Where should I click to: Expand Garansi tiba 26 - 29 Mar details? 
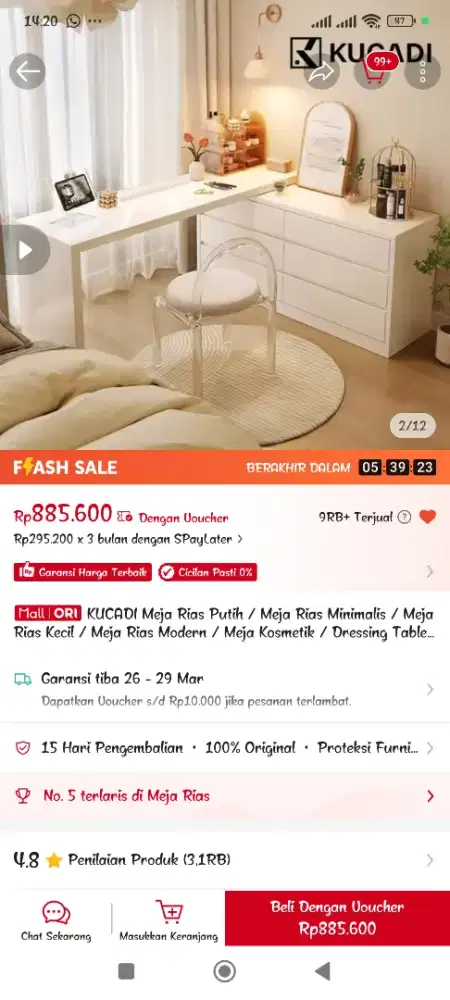[x=225, y=689]
